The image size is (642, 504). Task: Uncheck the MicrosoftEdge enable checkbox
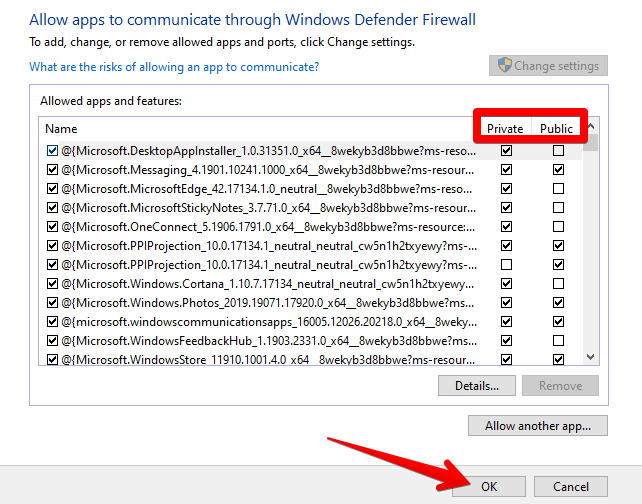click(52, 189)
